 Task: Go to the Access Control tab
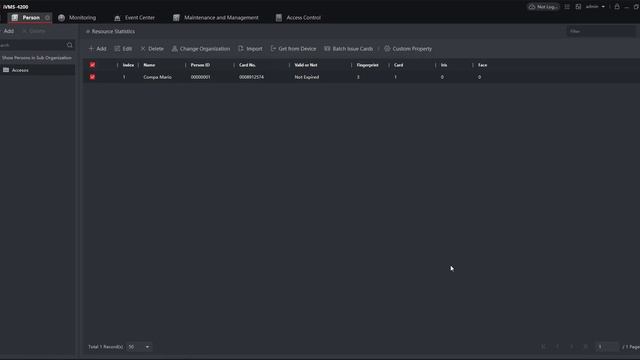(x=298, y=18)
